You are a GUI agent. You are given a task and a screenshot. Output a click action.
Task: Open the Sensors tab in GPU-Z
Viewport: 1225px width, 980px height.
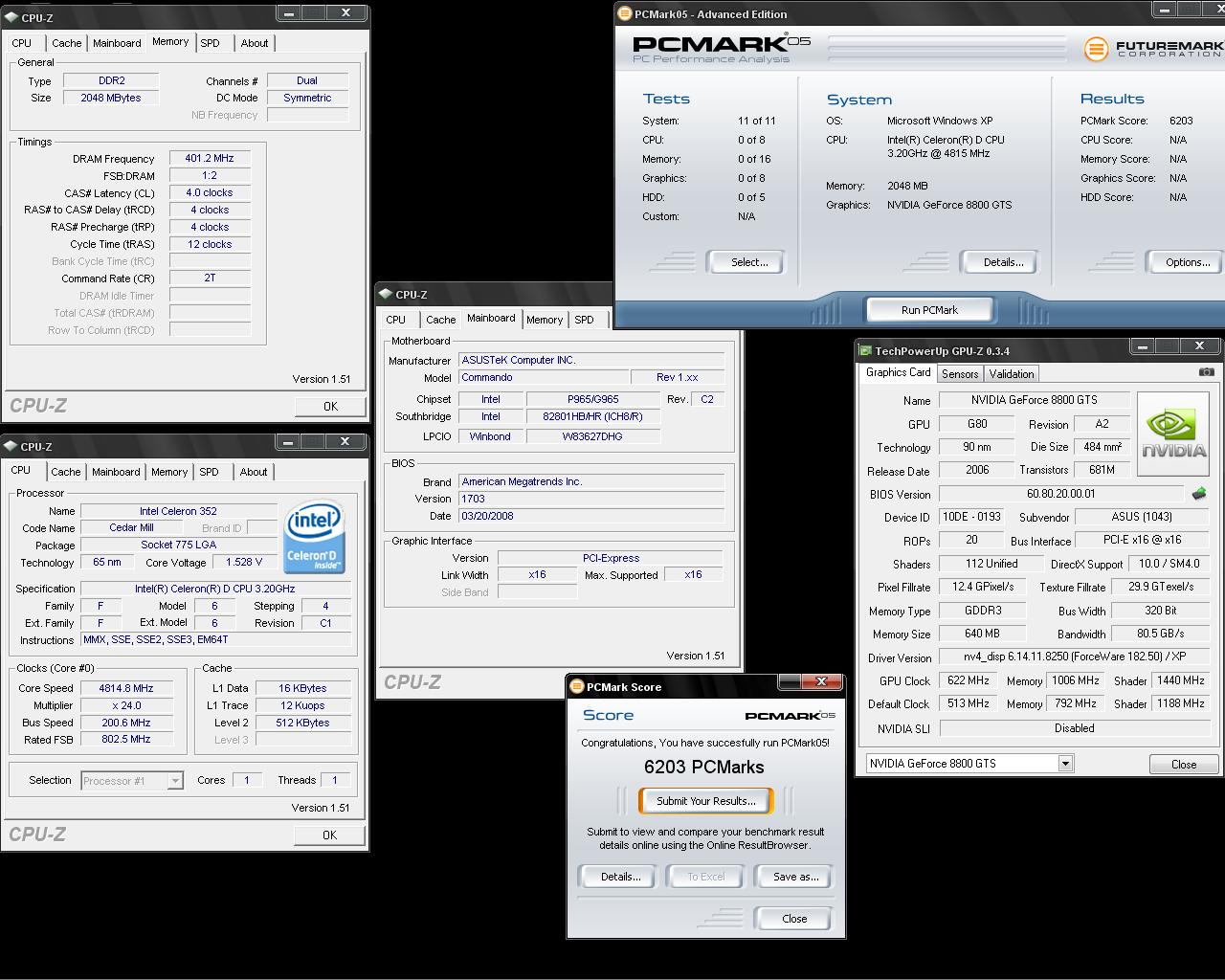(959, 374)
